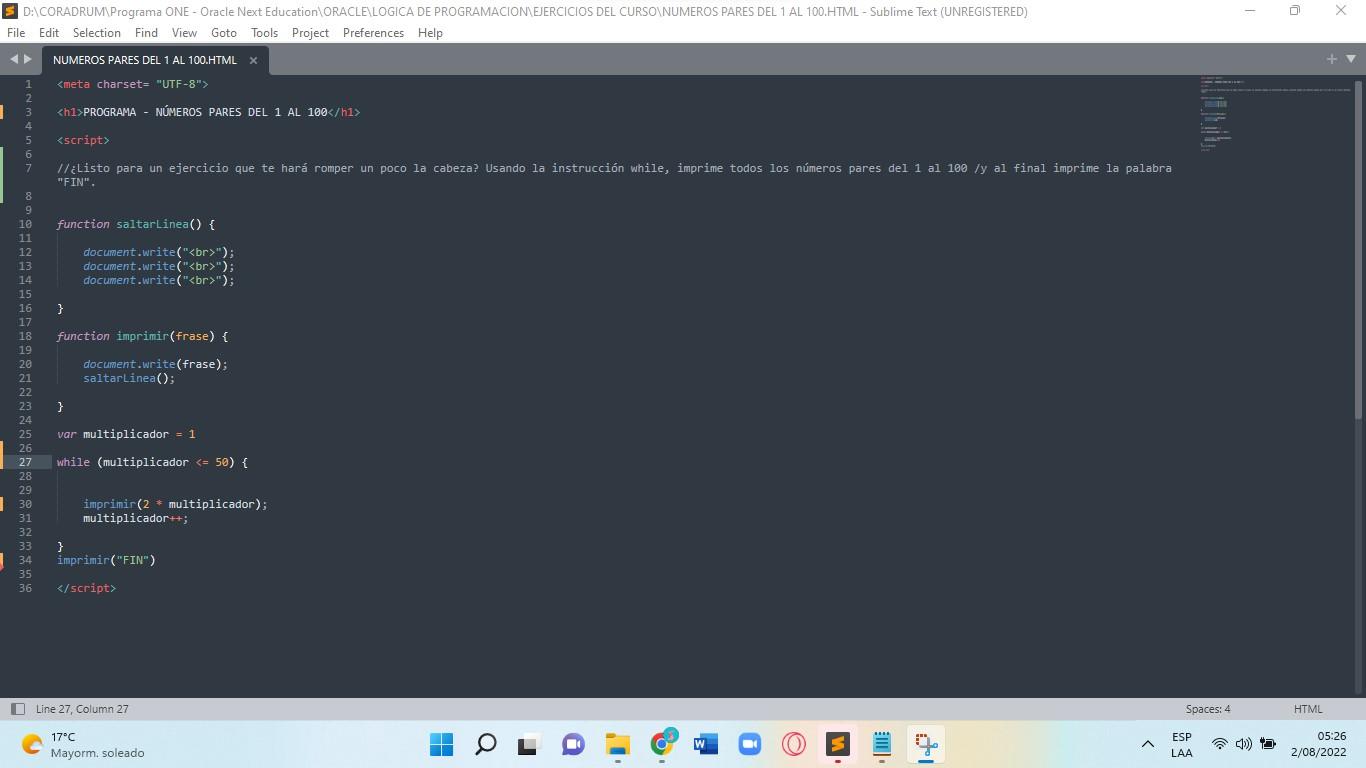The image size is (1366, 768).
Task: Click the '<meta charset= "UTF-8">' line
Action: 132,84
